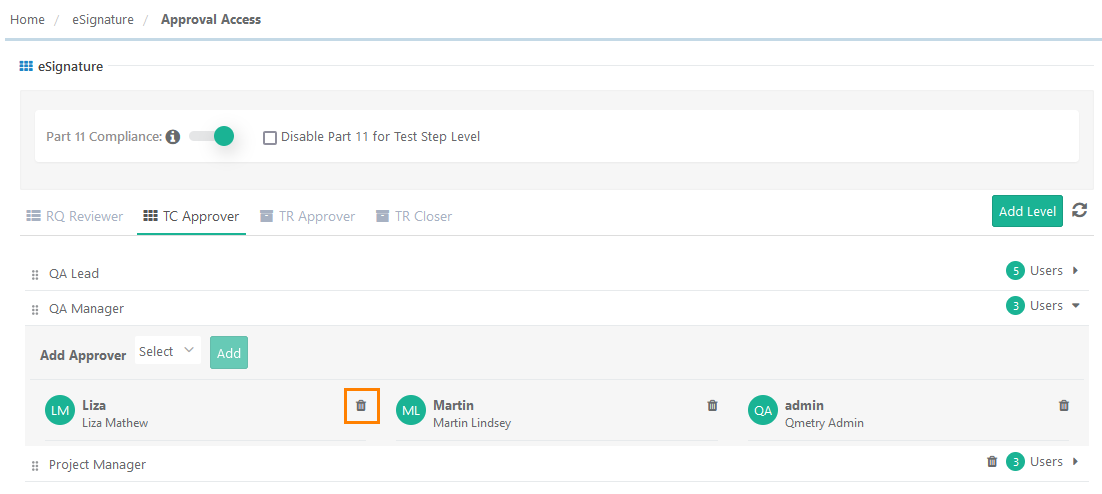Check Disable Part 11 for Test Step Level

(x=270, y=138)
